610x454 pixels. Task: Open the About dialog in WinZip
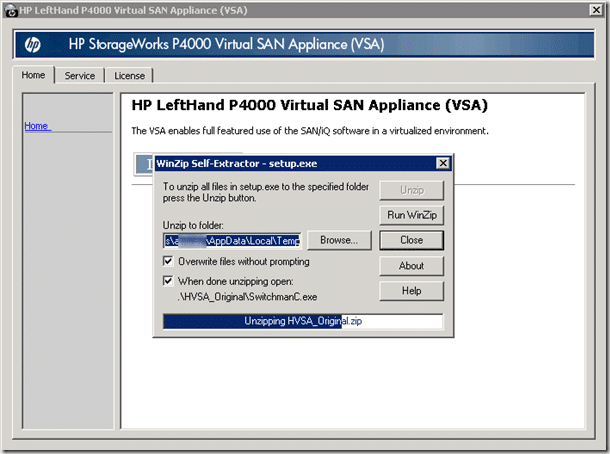(x=412, y=266)
